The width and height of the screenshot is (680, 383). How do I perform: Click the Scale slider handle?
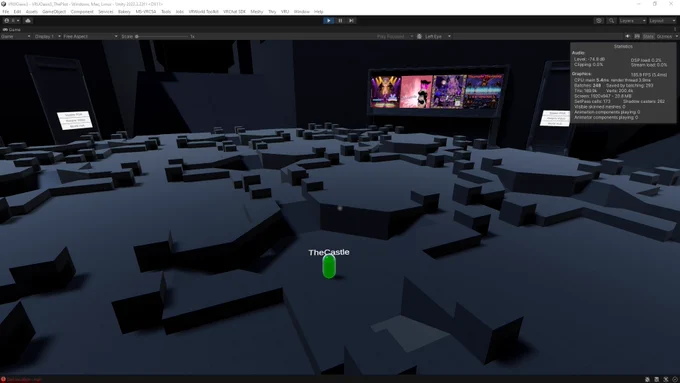tap(137, 36)
